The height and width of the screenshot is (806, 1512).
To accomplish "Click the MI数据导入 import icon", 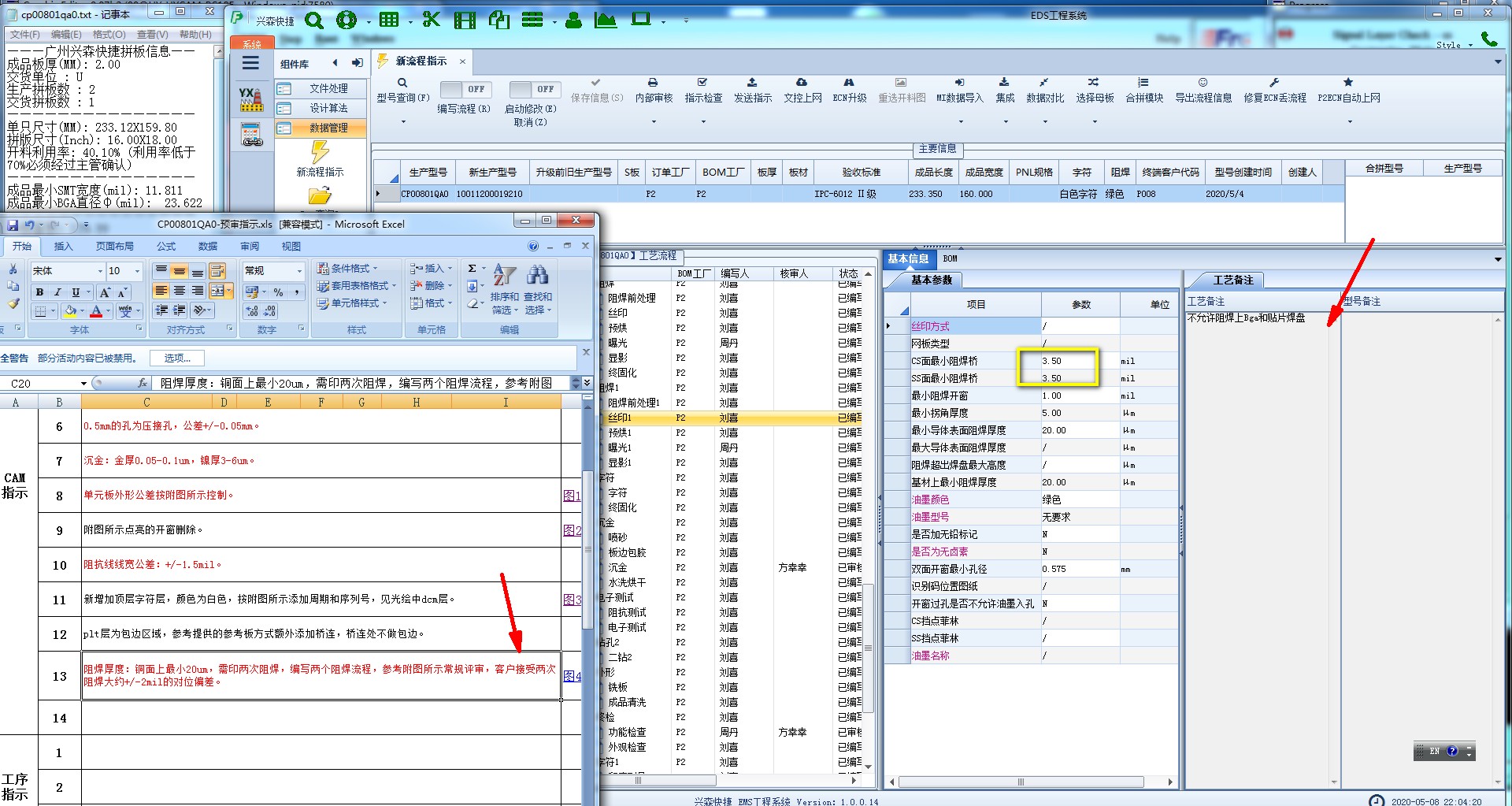I will coord(959,82).
